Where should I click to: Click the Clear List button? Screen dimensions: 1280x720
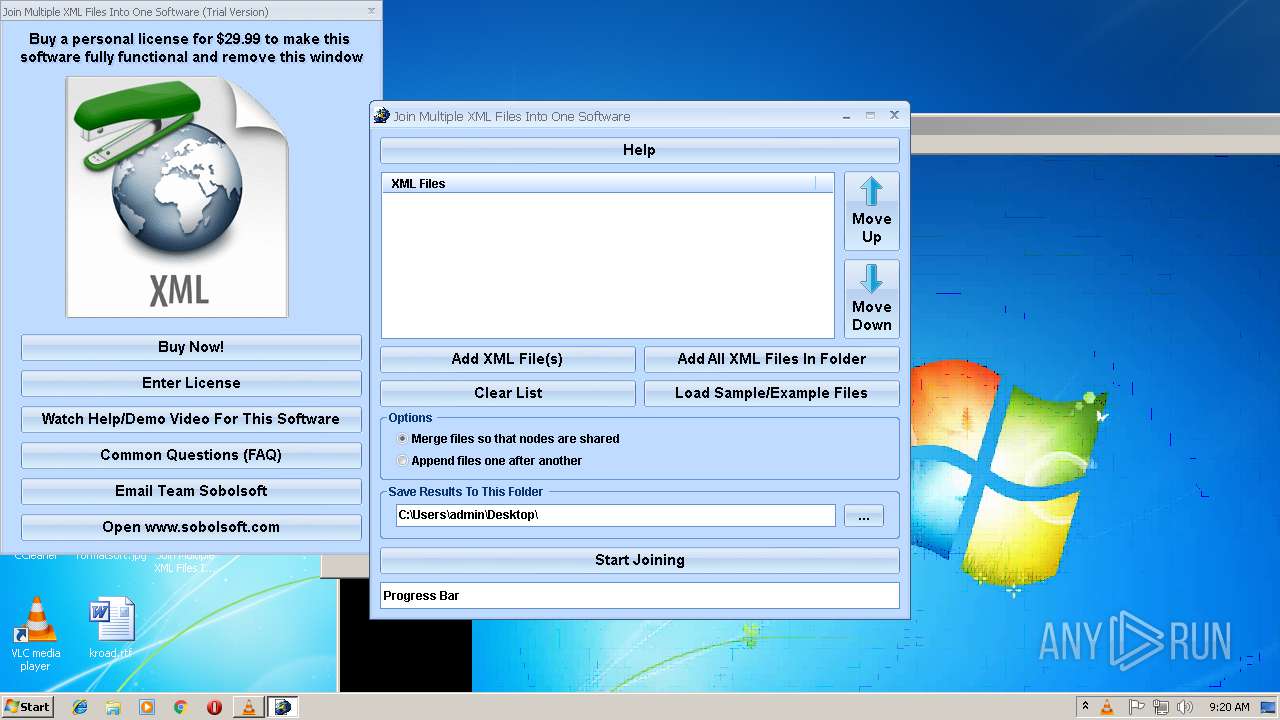(507, 393)
